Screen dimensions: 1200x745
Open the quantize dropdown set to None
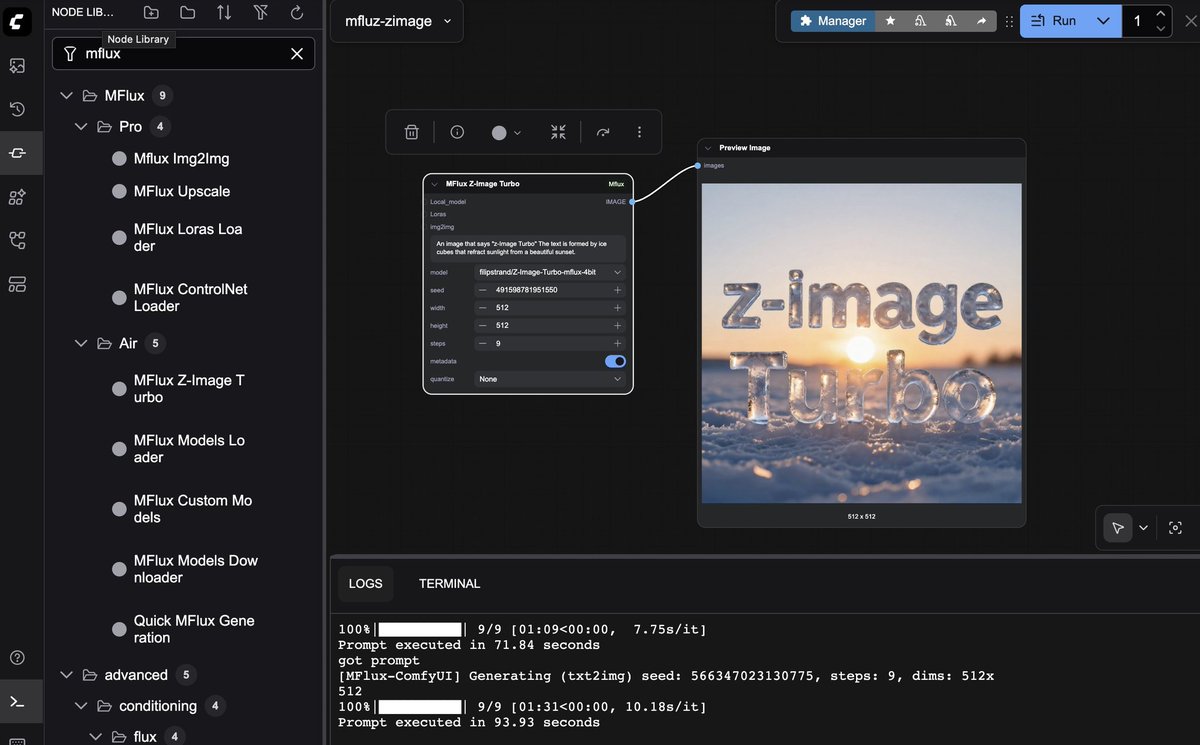(x=549, y=379)
